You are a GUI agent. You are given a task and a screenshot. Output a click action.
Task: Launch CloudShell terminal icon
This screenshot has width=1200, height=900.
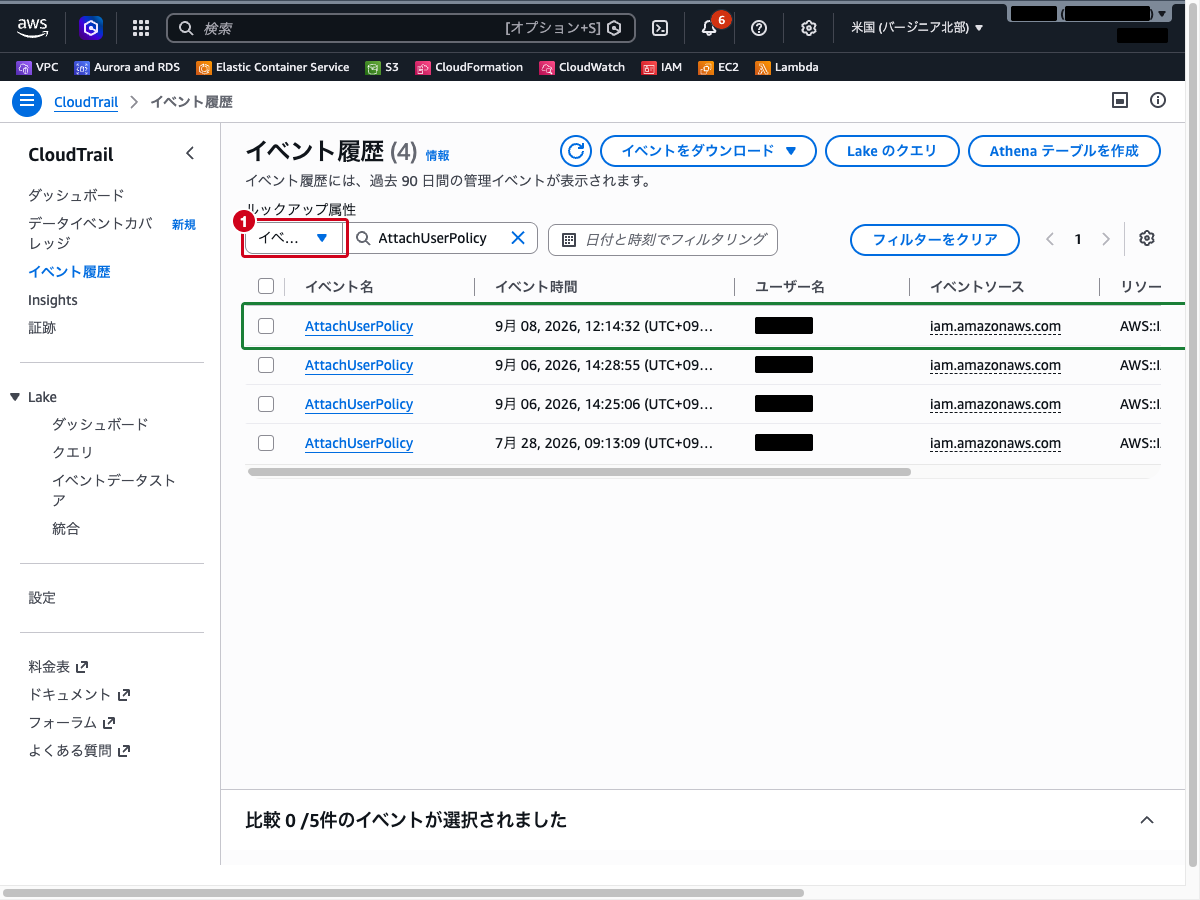click(x=660, y=28)
